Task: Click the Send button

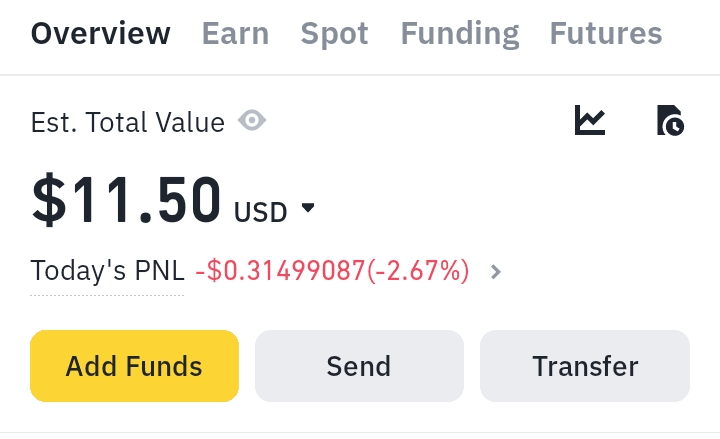Action: [359, 366]
